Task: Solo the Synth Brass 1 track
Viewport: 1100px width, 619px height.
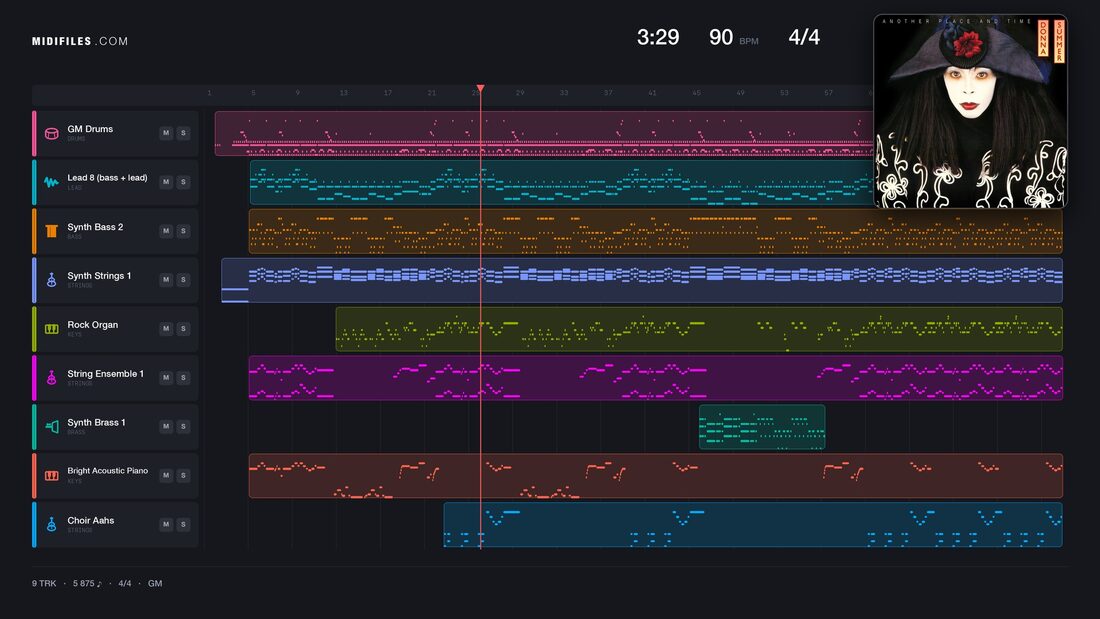Action: pyautogui.click(x=183, y=426)
